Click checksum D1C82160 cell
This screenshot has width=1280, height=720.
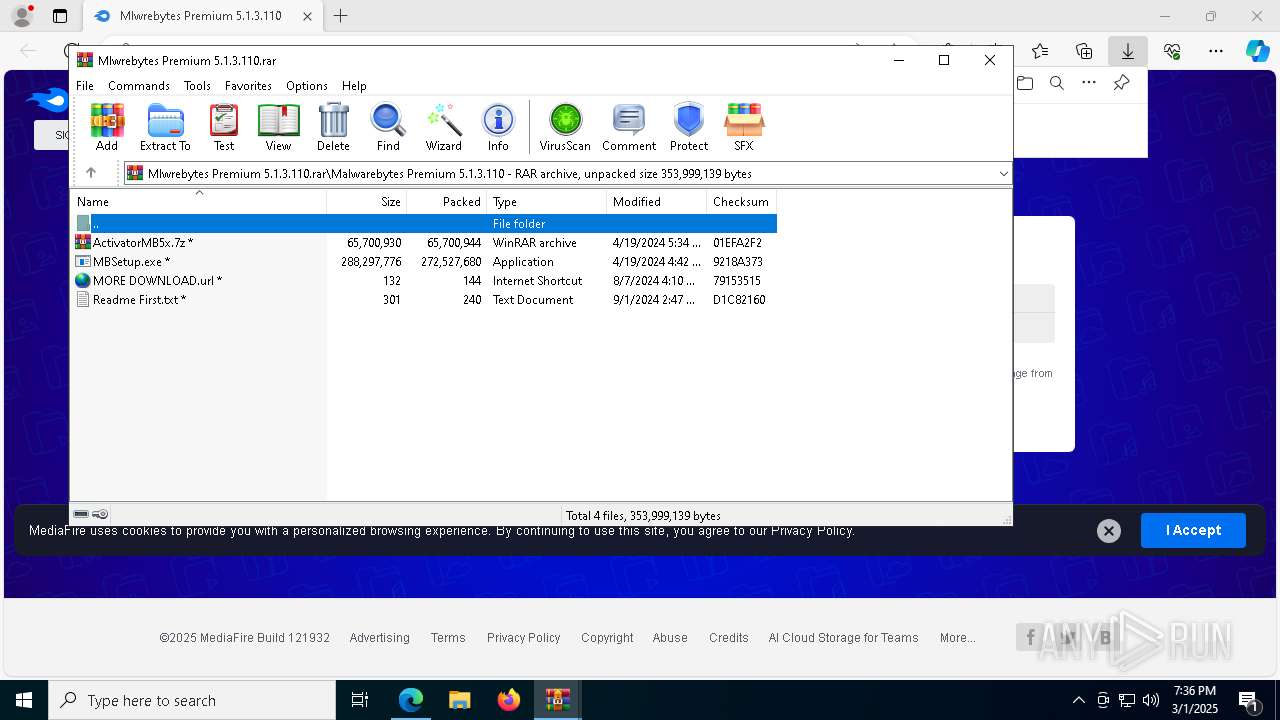click(739, 300)
